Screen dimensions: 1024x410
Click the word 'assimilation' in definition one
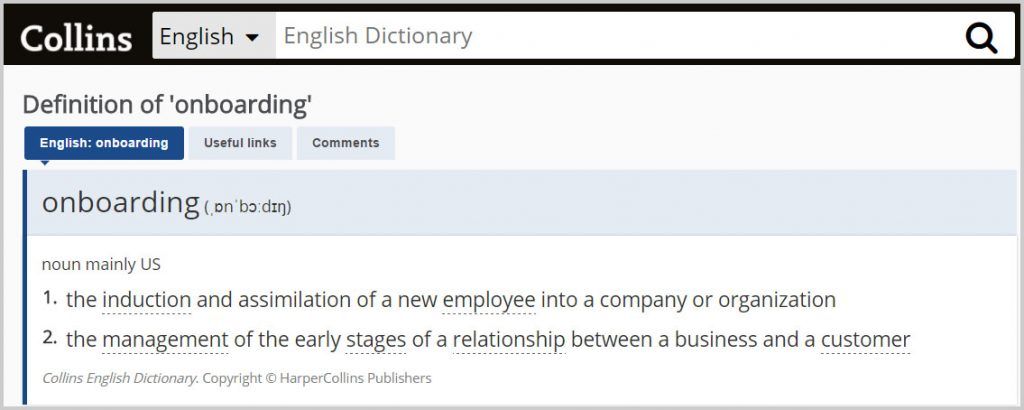click(305, 300)
